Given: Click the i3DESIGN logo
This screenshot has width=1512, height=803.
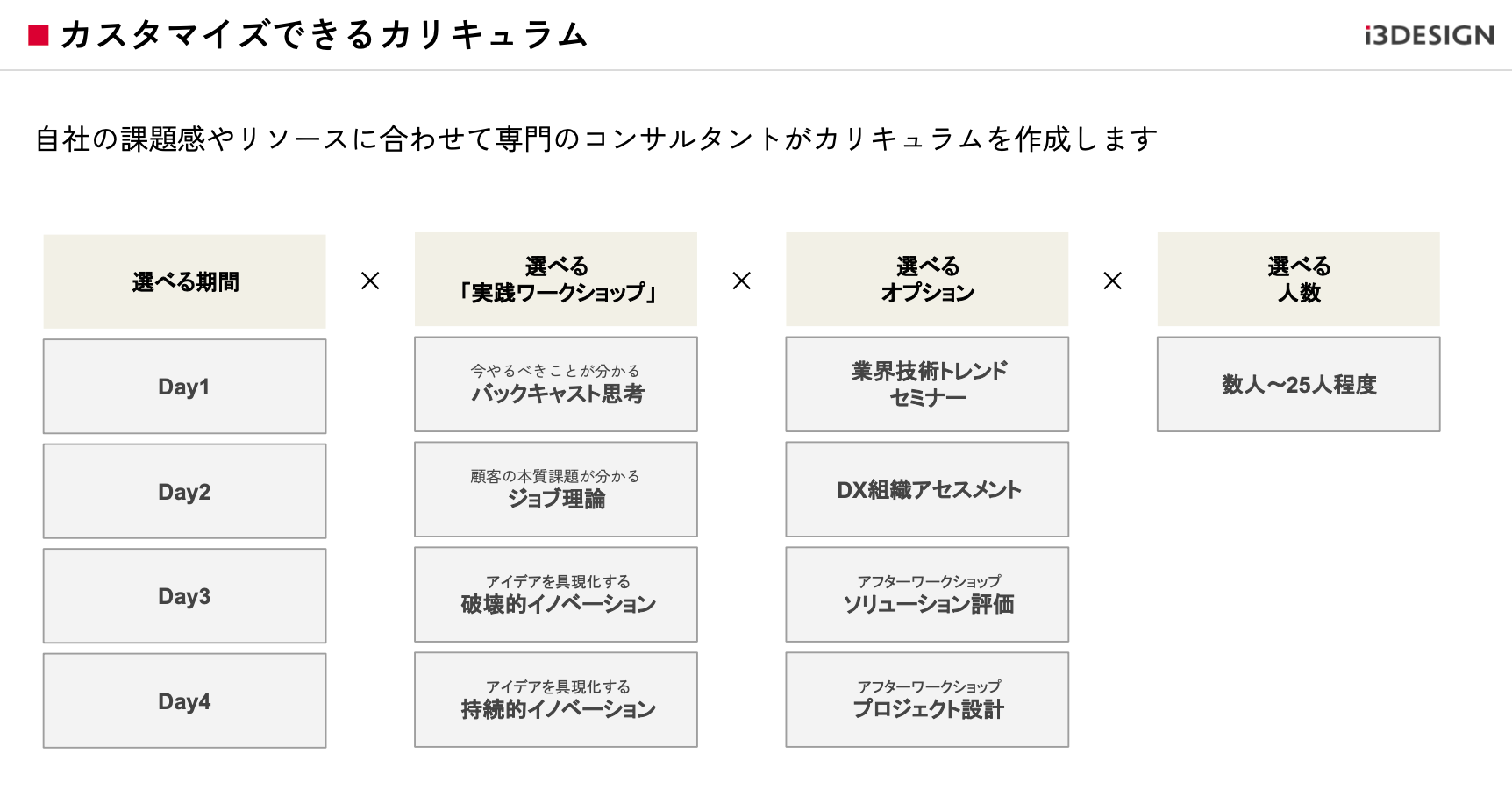Looking at the screenshot, I should [1429, 35].
